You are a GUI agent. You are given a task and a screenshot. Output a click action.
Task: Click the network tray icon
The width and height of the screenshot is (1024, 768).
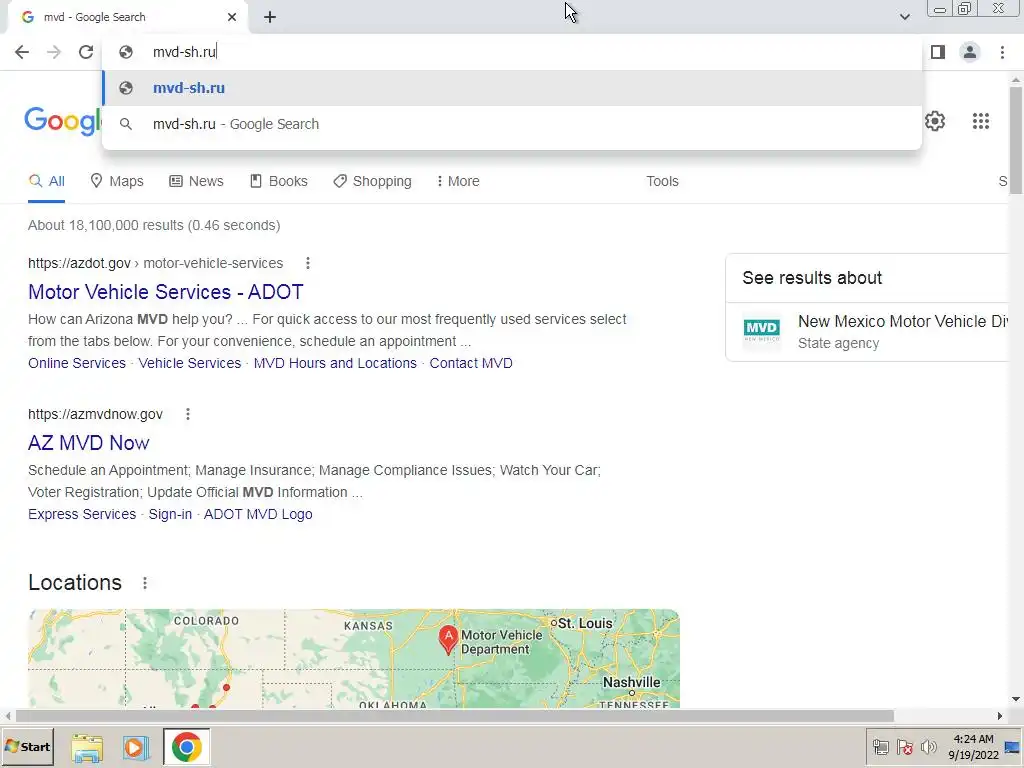point(880,747)
